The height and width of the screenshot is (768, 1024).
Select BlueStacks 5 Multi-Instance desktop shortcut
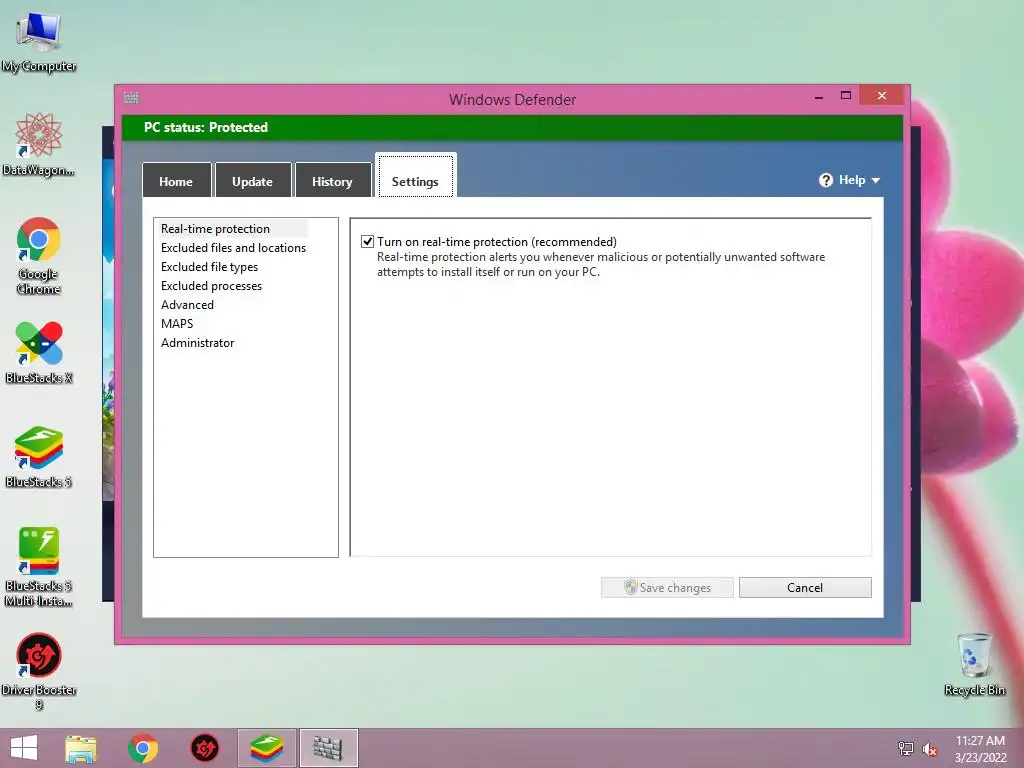click(39, 567)
